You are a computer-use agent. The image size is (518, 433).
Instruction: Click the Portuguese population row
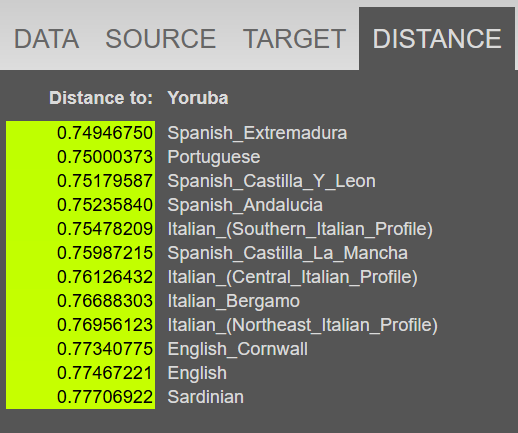point(214,157)
